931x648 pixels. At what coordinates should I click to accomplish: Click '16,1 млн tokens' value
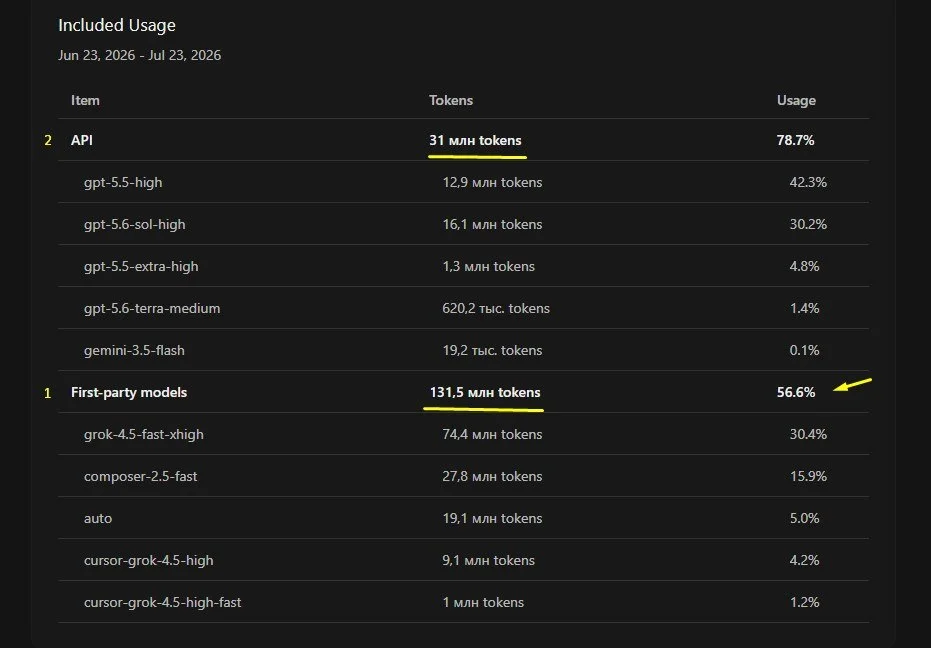tap(492, 225)
